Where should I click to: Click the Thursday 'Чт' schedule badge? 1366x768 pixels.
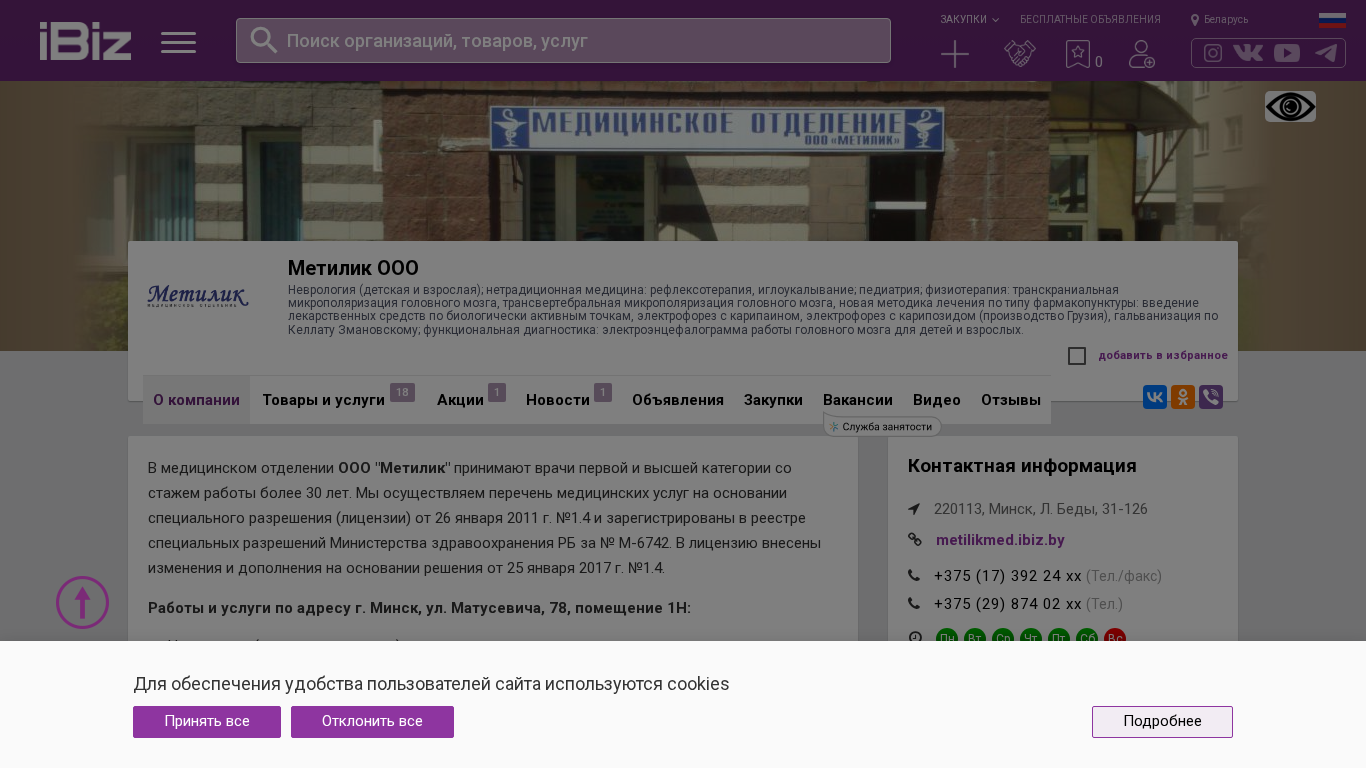[x=1031, y=639]
